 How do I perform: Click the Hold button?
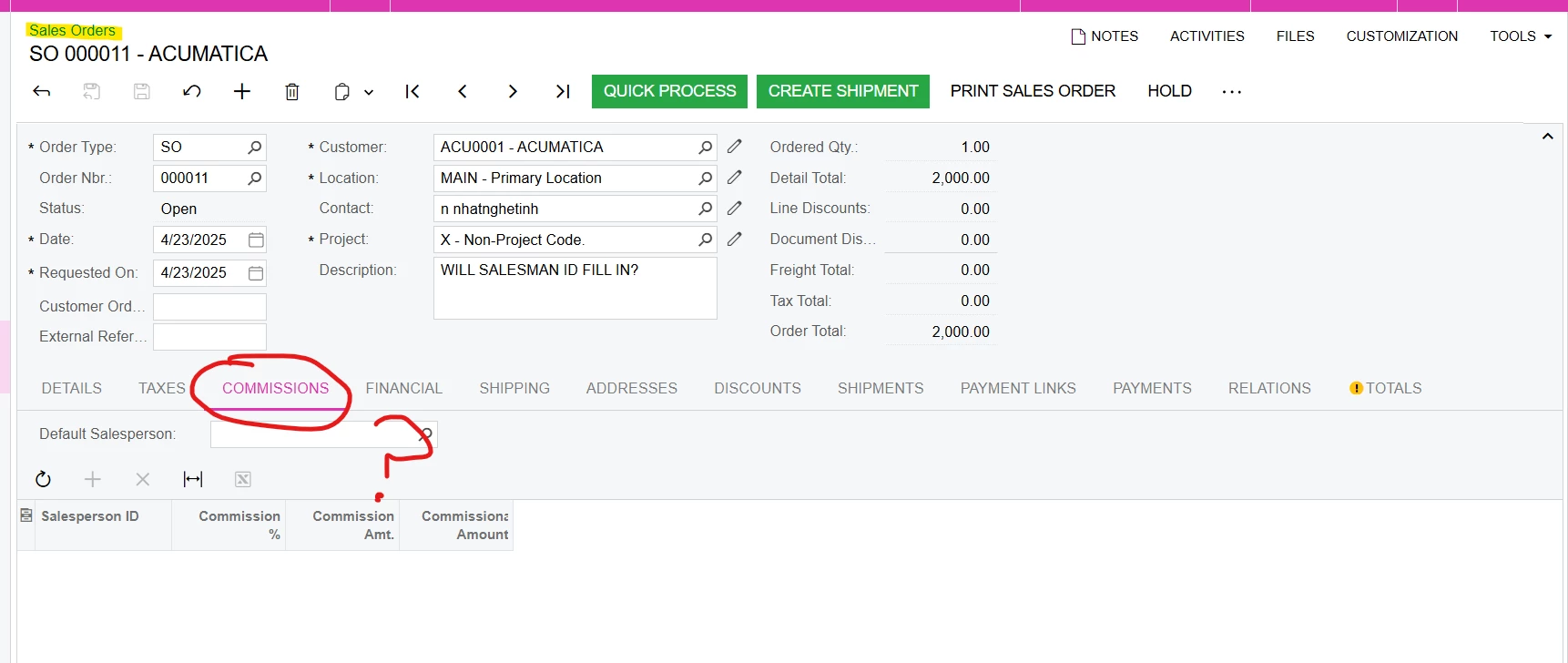click(1169, 91)
